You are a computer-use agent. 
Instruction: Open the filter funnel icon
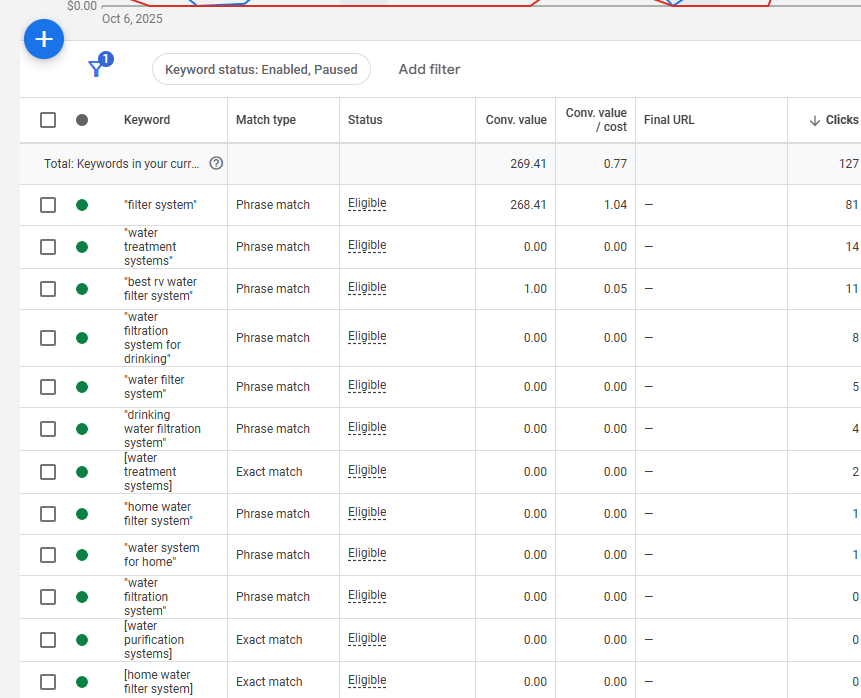pos(96,69)
